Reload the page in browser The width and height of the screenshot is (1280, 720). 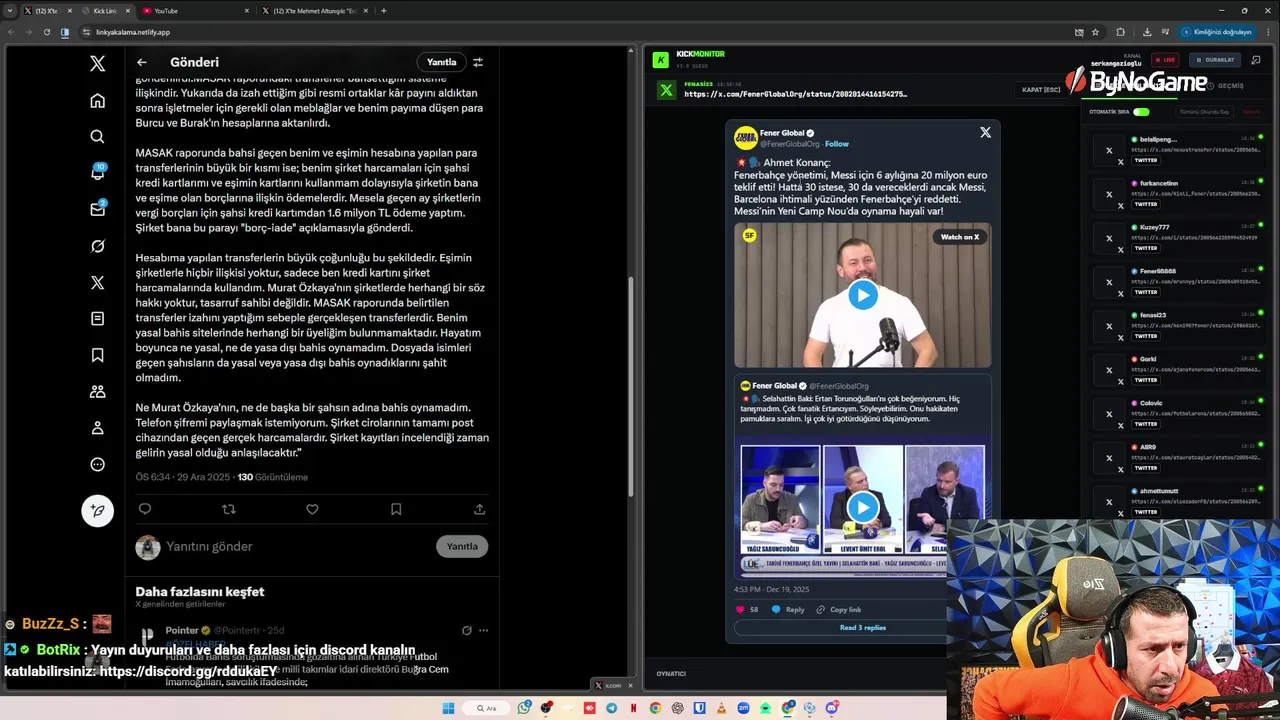(47, 32)
